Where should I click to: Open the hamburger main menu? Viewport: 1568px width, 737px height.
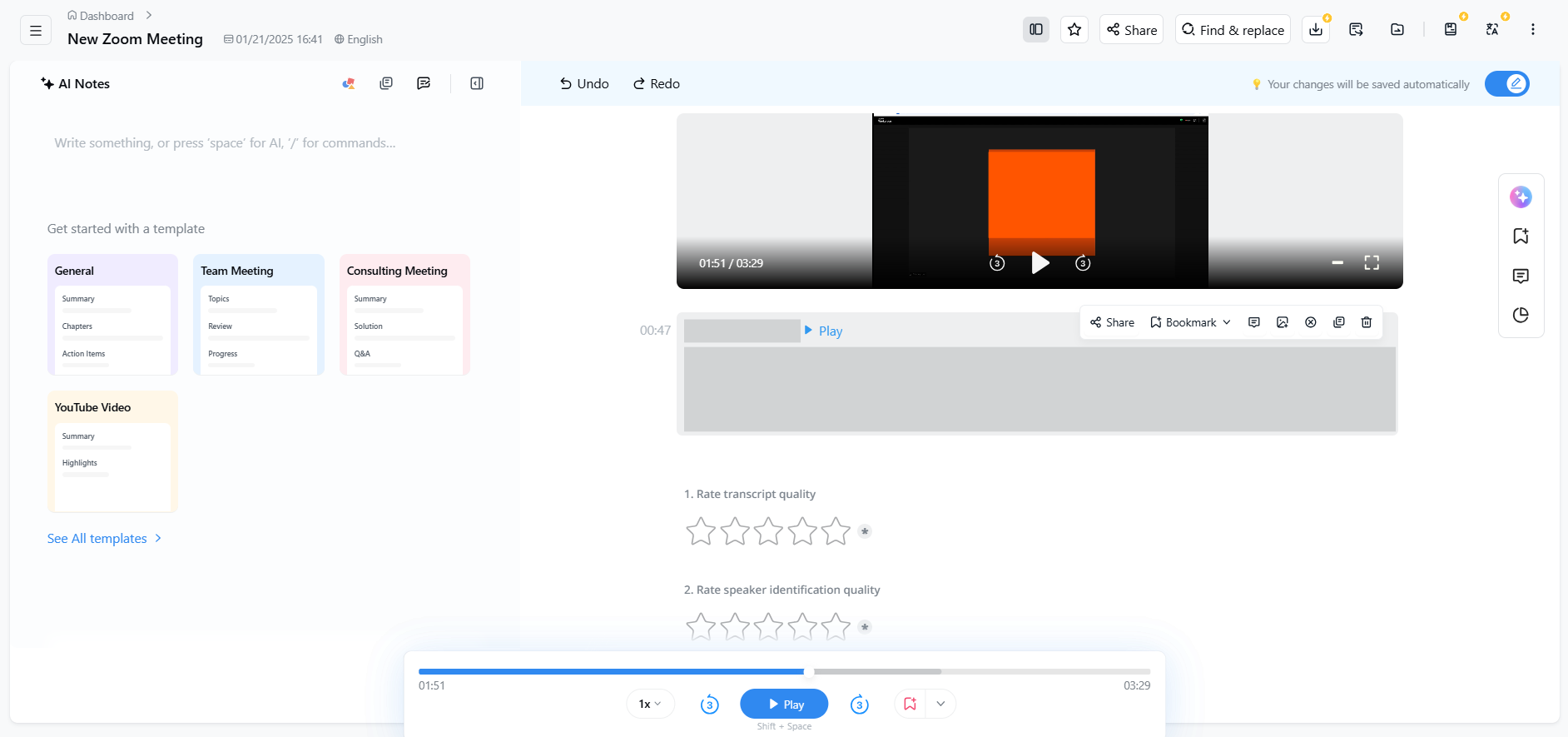[35, 31]
